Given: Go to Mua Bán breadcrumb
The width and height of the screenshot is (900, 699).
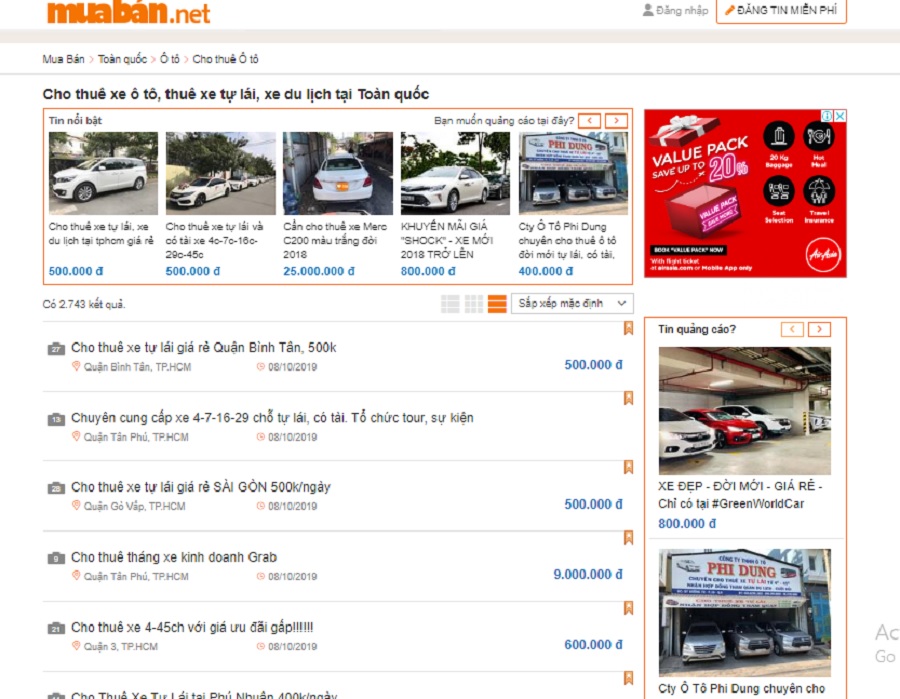Looking at the screenshot, I should [x=63, y=59].
